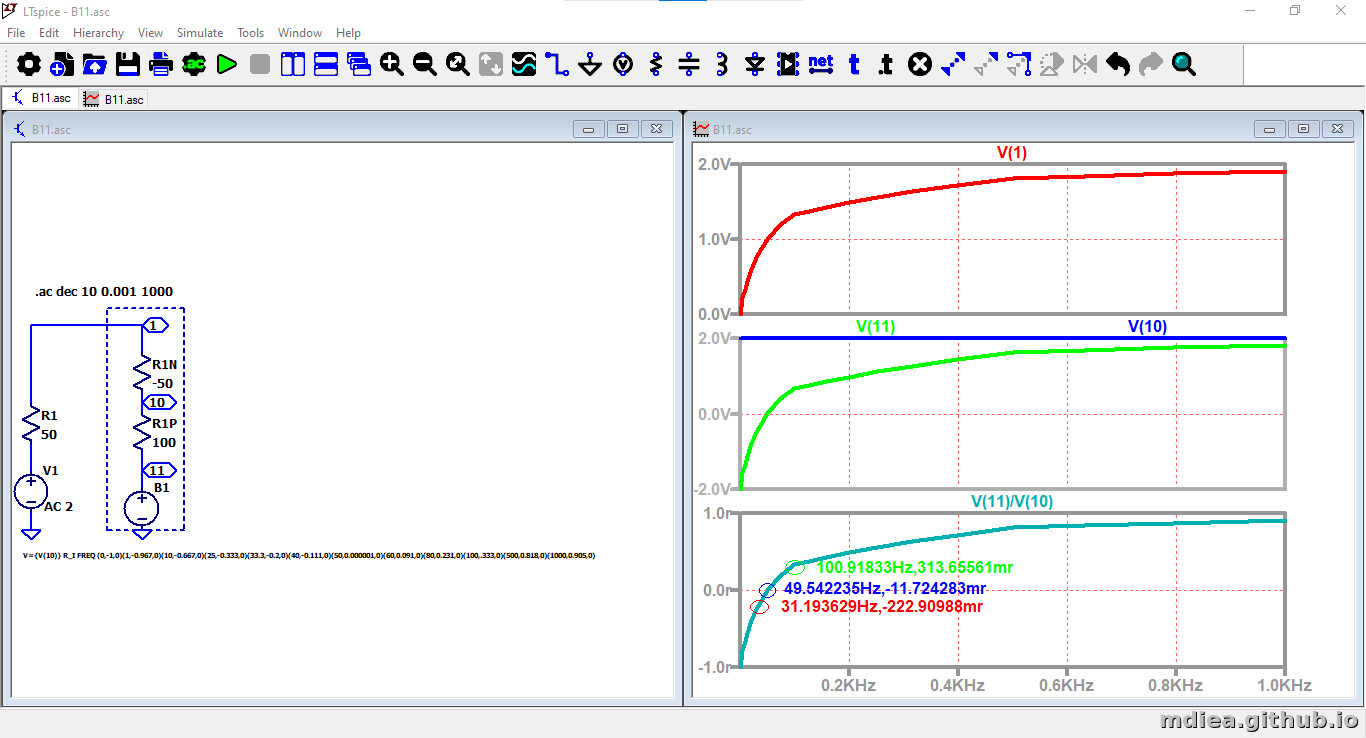Click the Undo arrow
Screen dimensions: 1366x738
(1118, 65)
